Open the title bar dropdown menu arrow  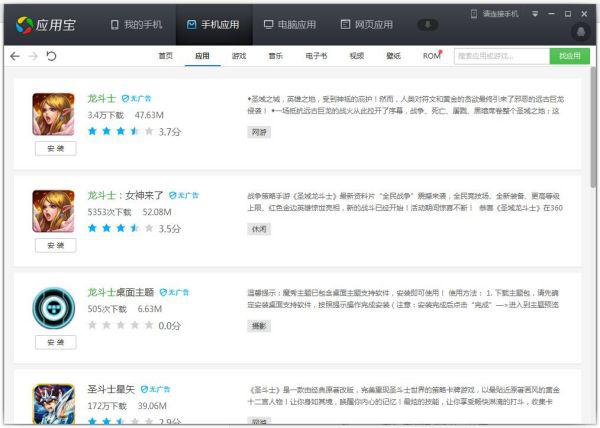click(x=535, y=14)
